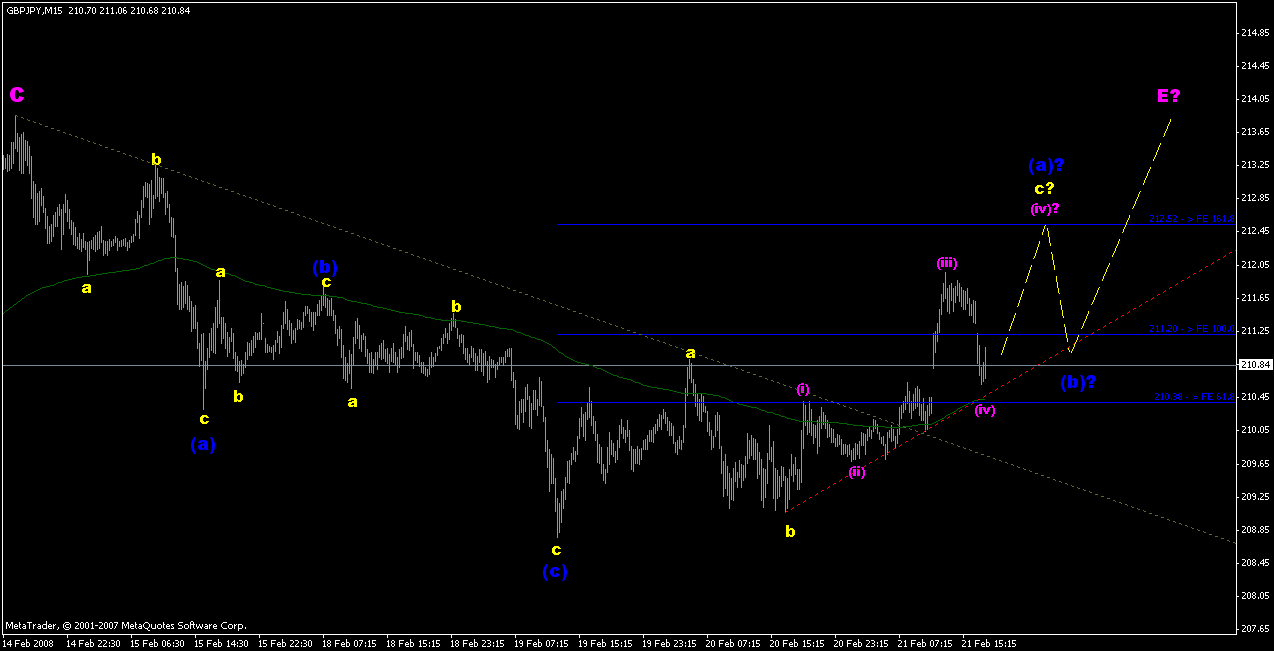Click the blue '(b)' label without question mark
The width and height of the screenshot is (1274, 651).
pyautogui.click(x=325, y=267)
